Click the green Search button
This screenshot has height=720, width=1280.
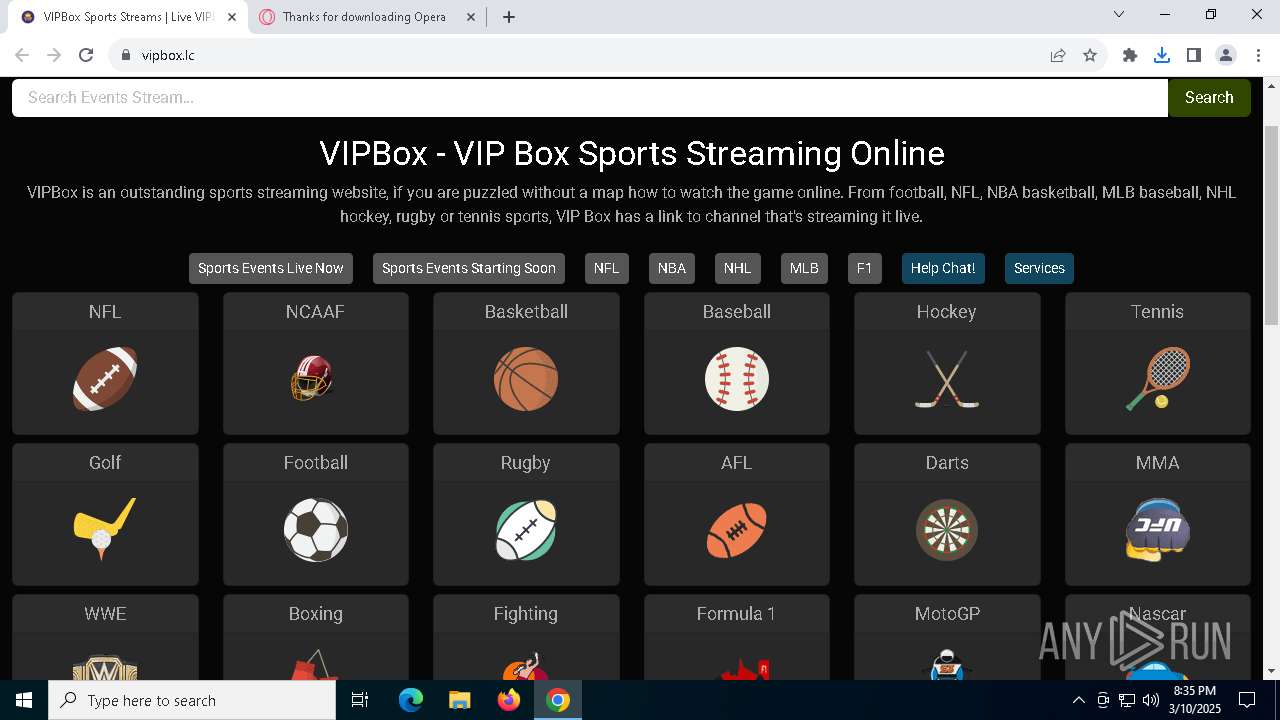click(x=1209, y=97)
